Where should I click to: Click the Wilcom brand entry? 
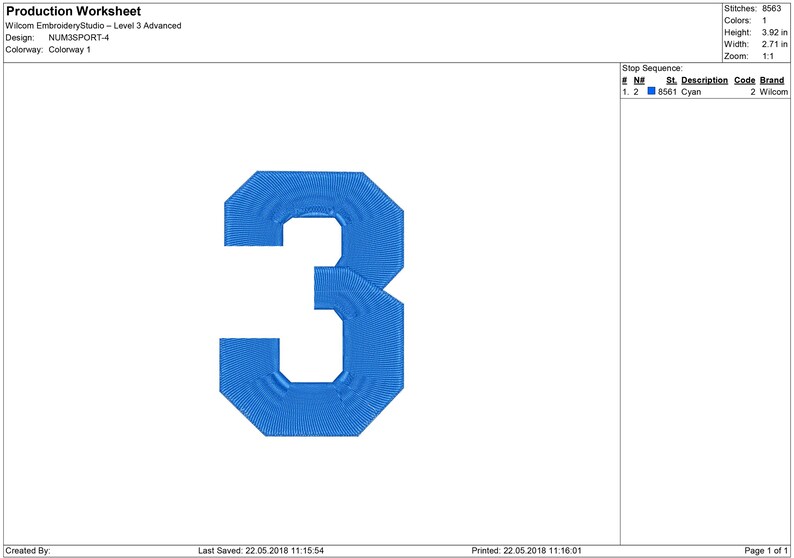tap(774, 92)
